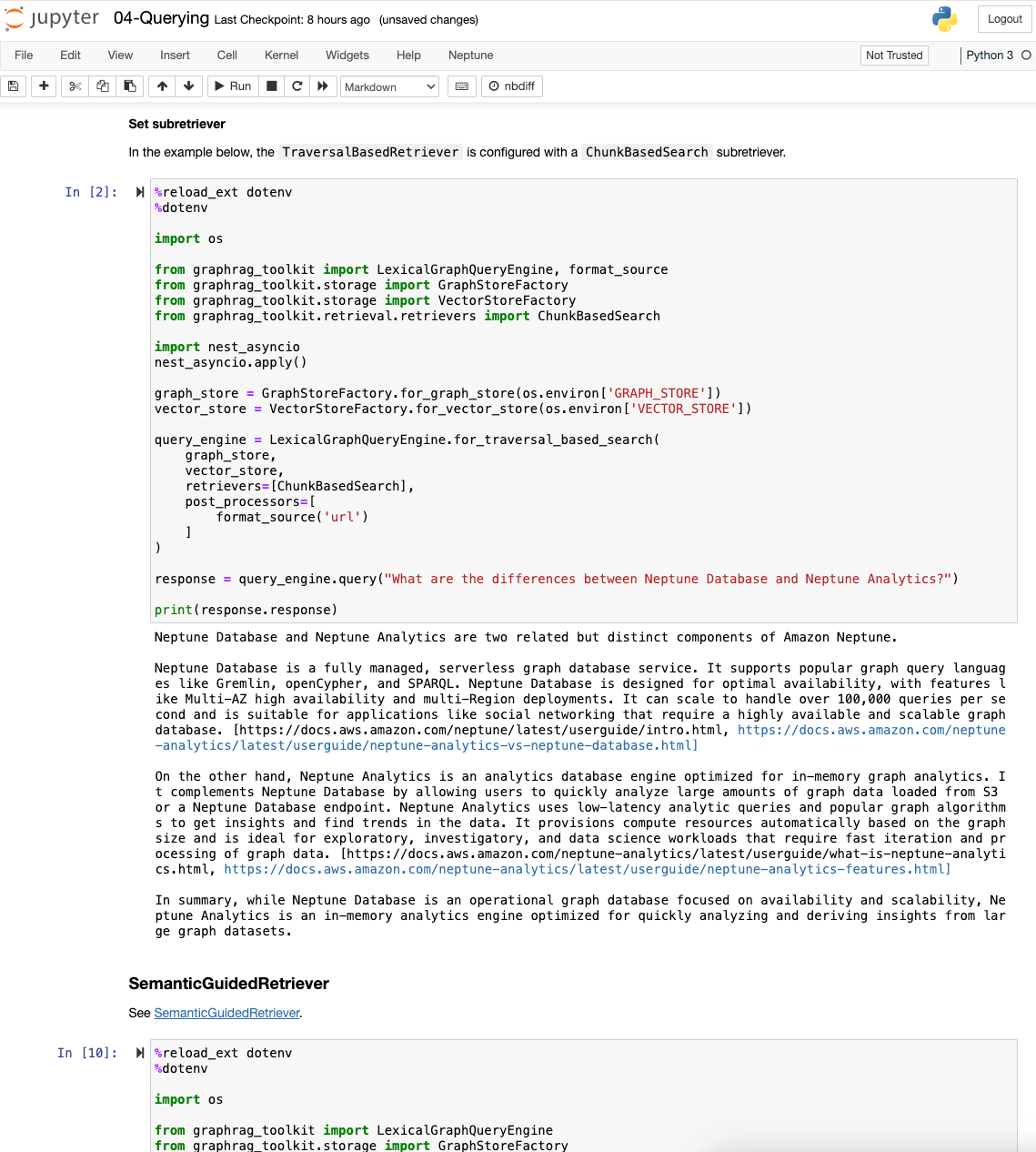Image resolution: width=1036 pixels, height=1152 pixels.
Task: Open the Kernel menu
Action: [x=281, y=56]
